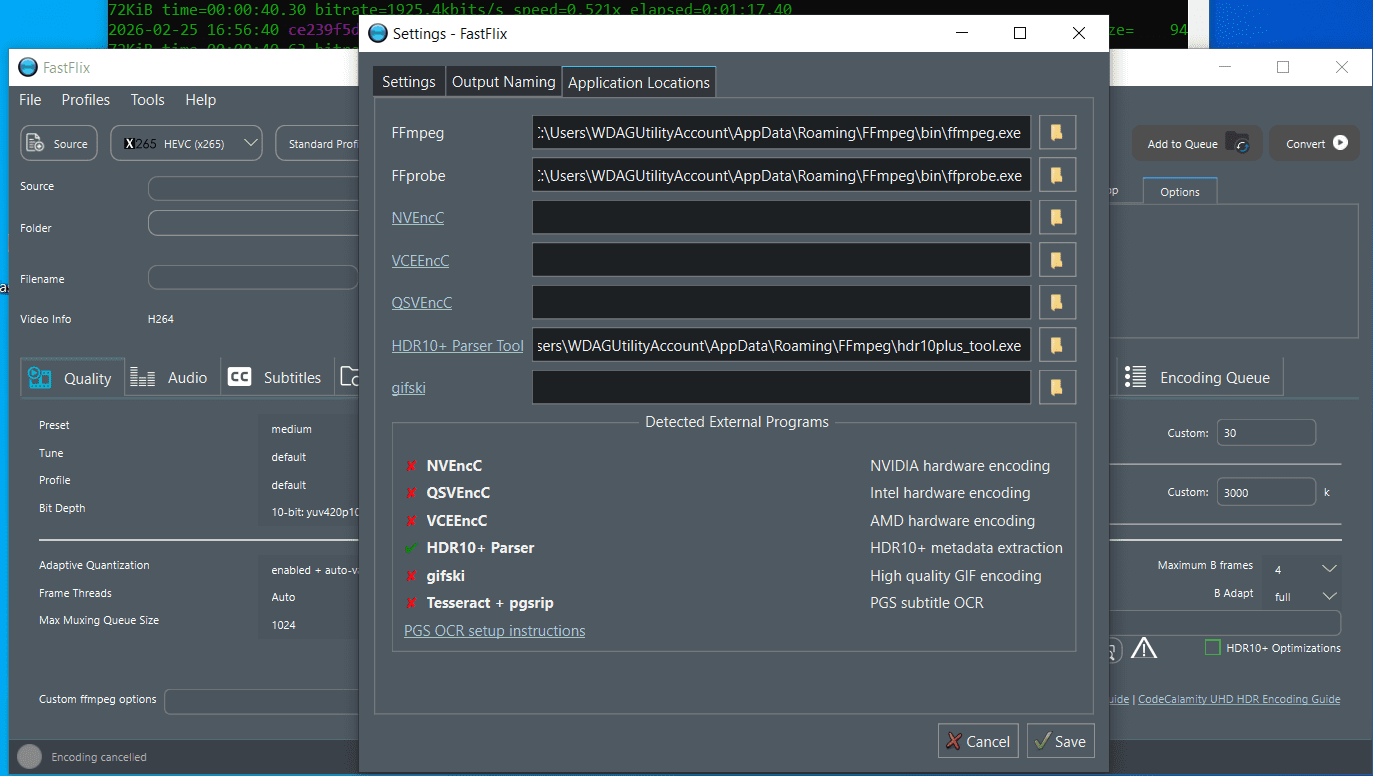Click the Source file icon in the main window
The width and height of the screenshot is (1373, 776).
click(x=36, y=143)
